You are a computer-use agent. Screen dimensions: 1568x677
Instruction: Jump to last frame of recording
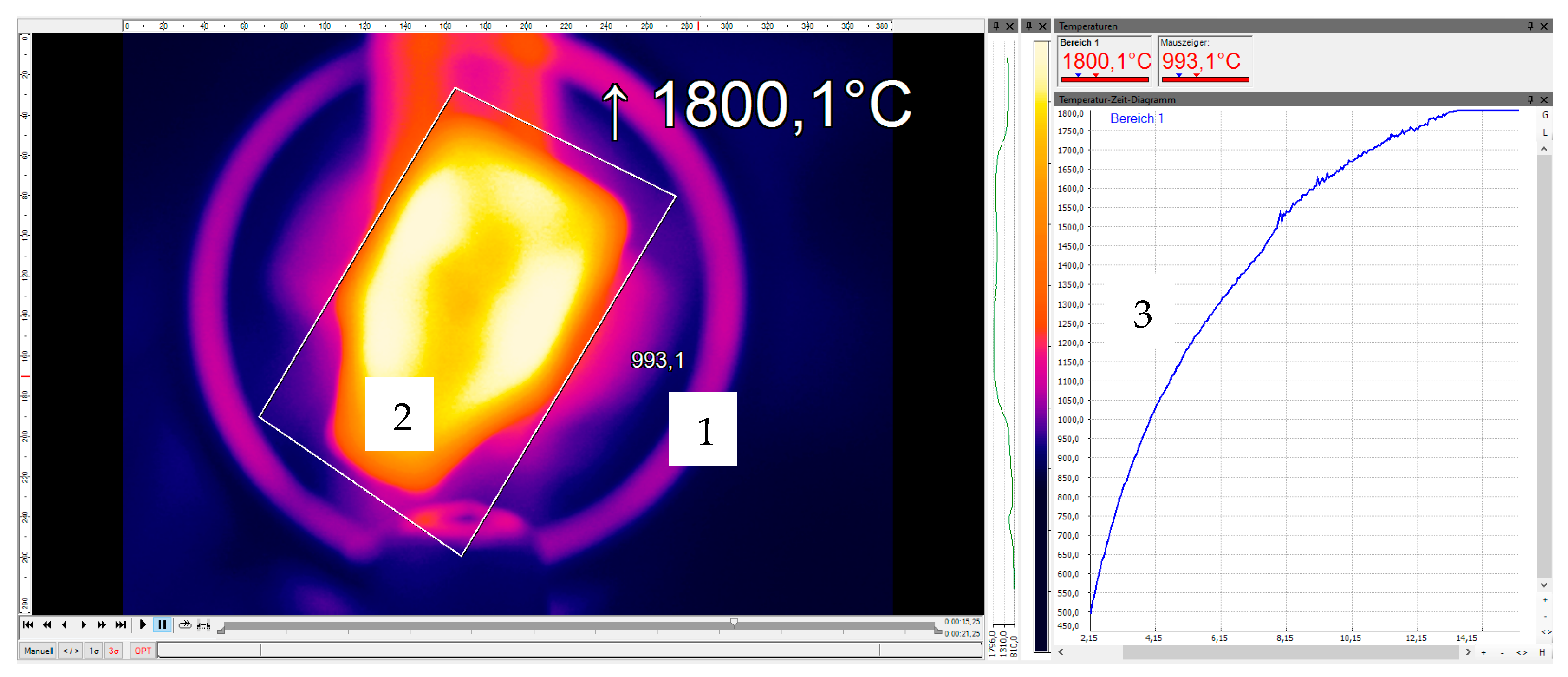(121, 624)
